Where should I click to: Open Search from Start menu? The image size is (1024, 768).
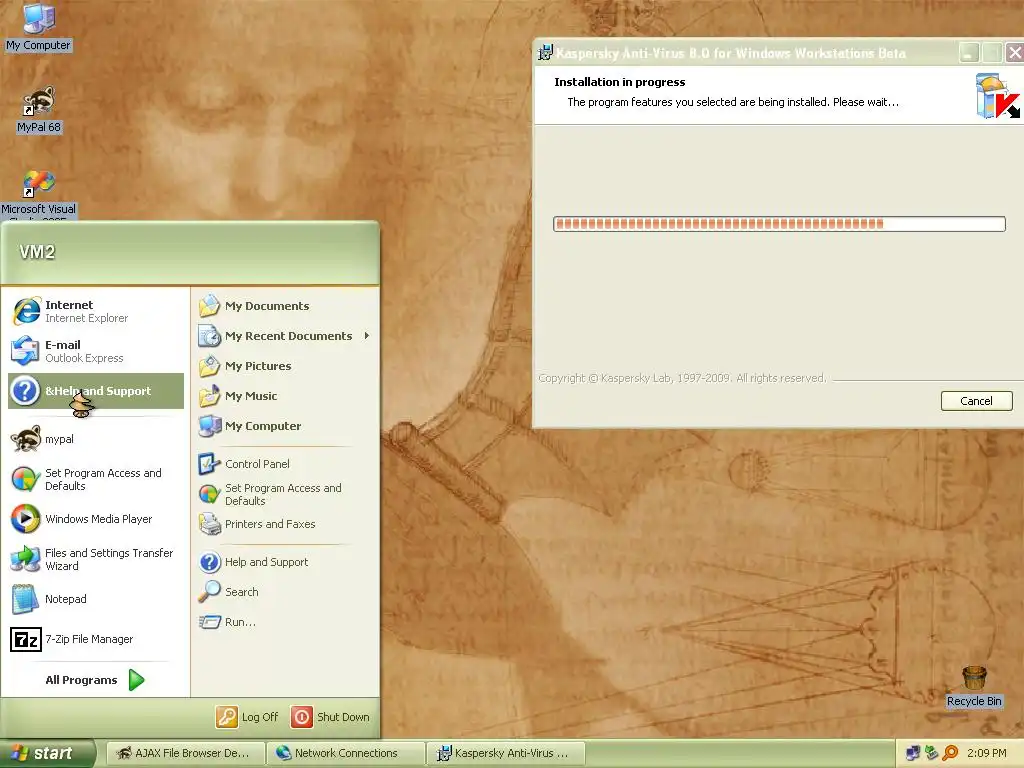pyautogui.click(x=285, y=592)
